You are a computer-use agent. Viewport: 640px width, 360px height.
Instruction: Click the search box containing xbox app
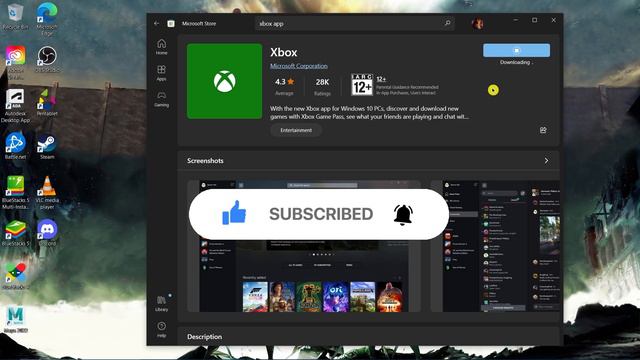[355, 24]
